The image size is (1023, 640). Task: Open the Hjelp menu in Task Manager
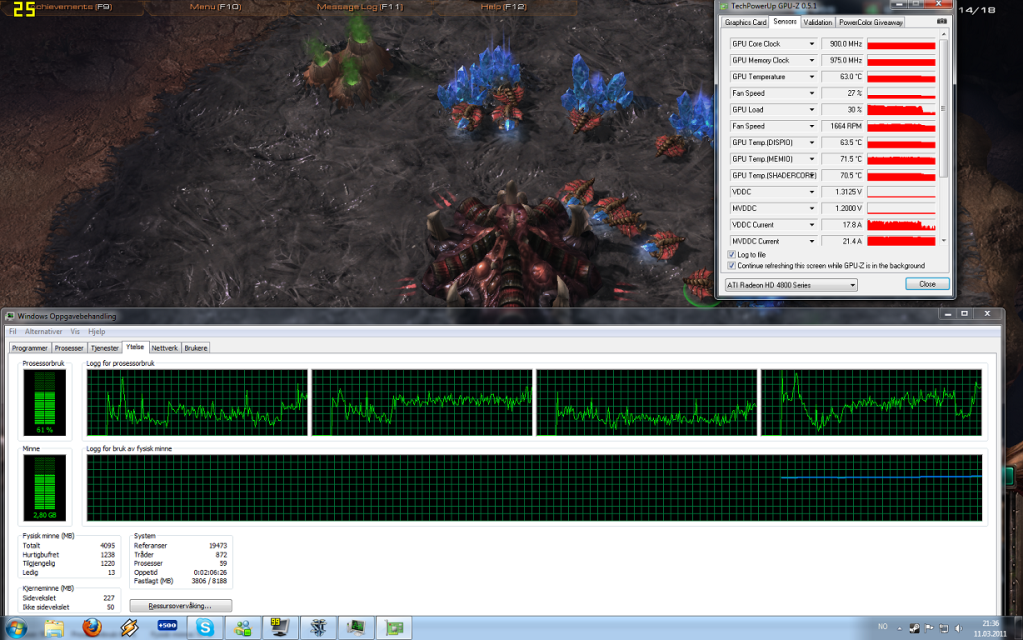pyautogui.click(x=97, y=331)
